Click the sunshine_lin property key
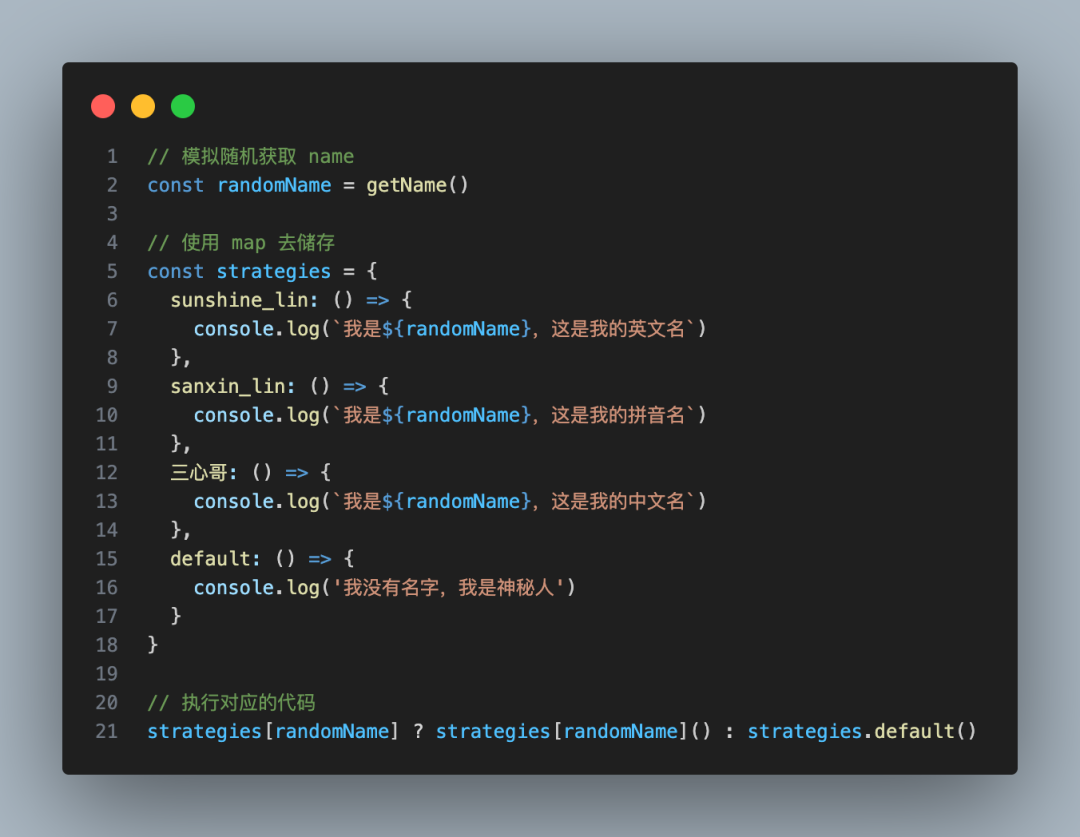This screenshot has width=1080, height=837. pos(227,300)
